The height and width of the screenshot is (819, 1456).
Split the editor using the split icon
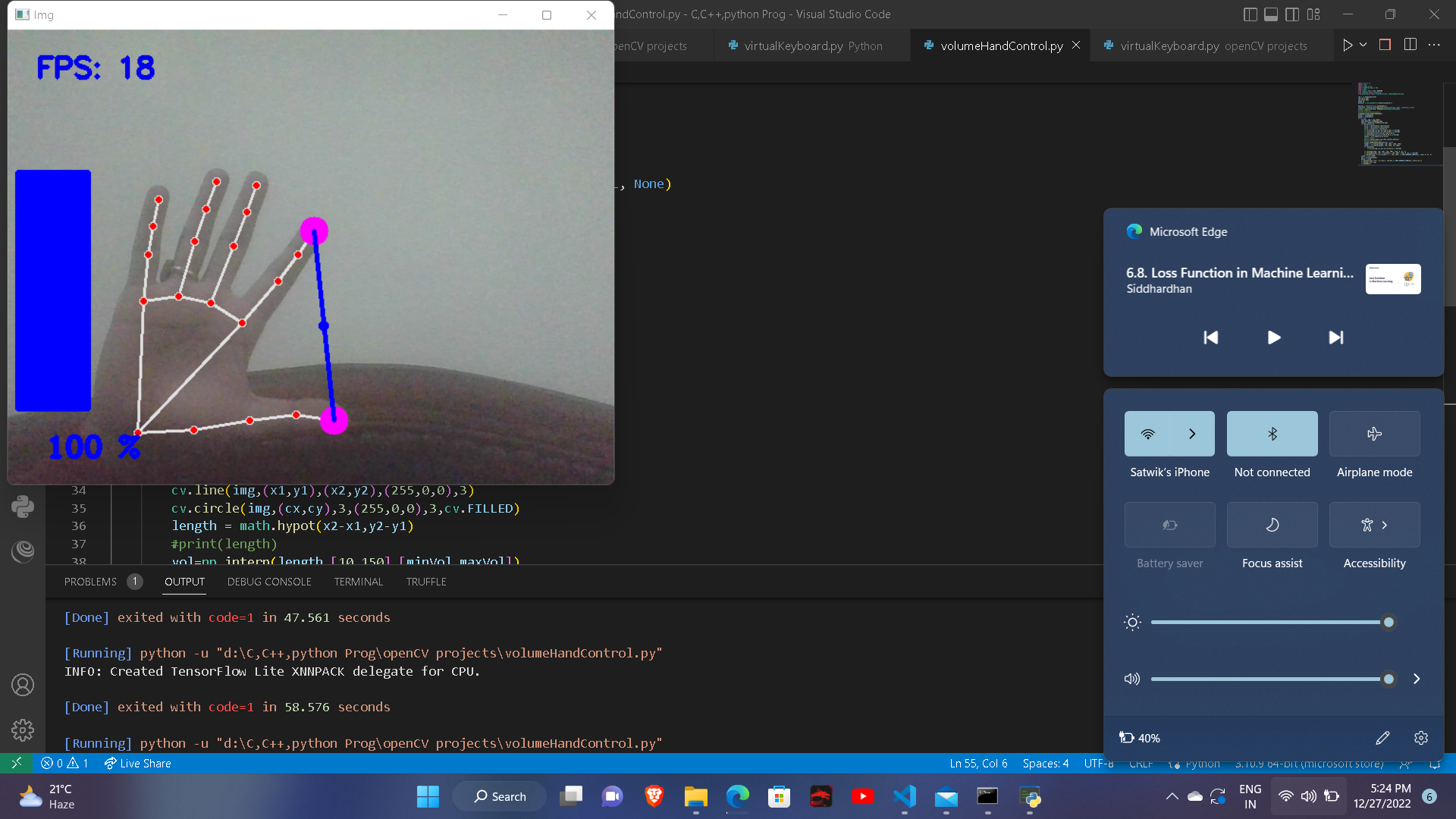(x=1410, y=45)
